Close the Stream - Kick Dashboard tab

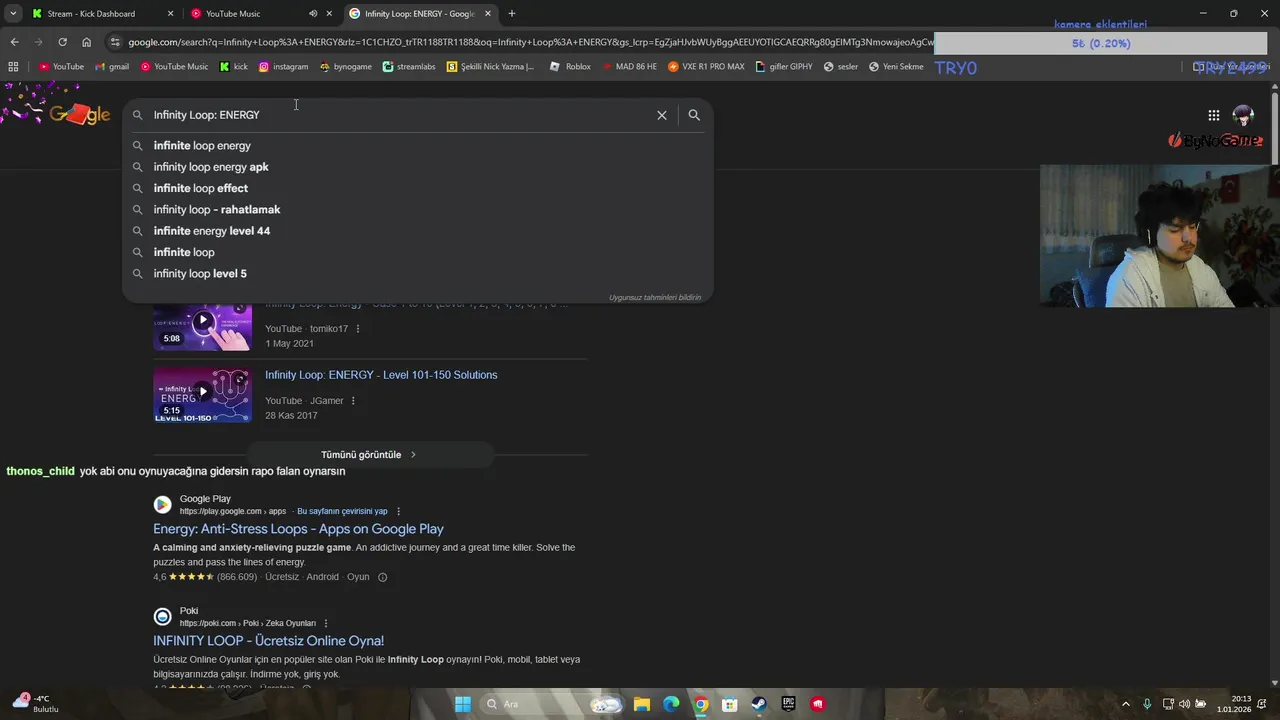(170, 14)
